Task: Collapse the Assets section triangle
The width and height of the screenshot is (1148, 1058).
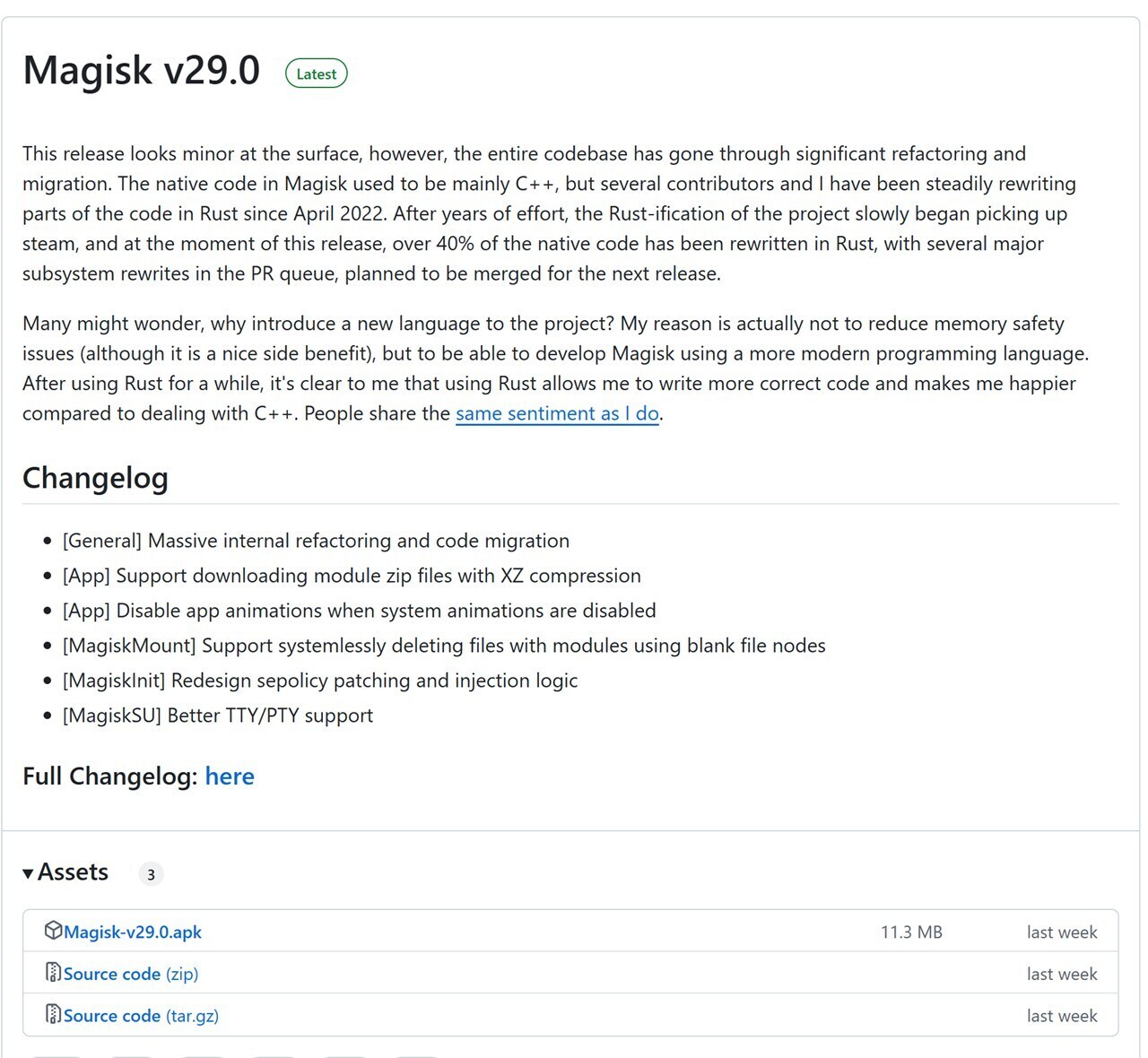Action: [29, 873]
